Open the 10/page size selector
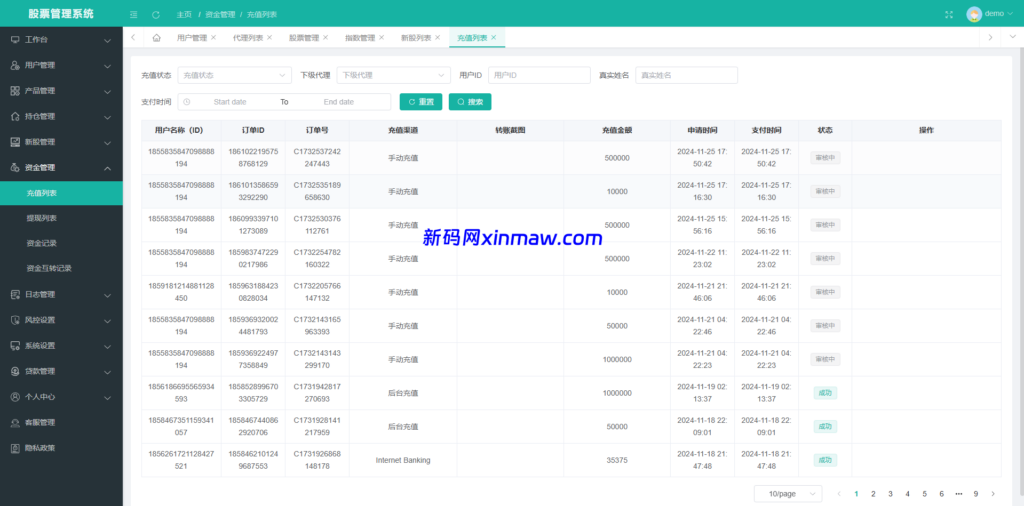Image resolution: width=1024 pixels, height=506 pixels. (x=787, y=494)
